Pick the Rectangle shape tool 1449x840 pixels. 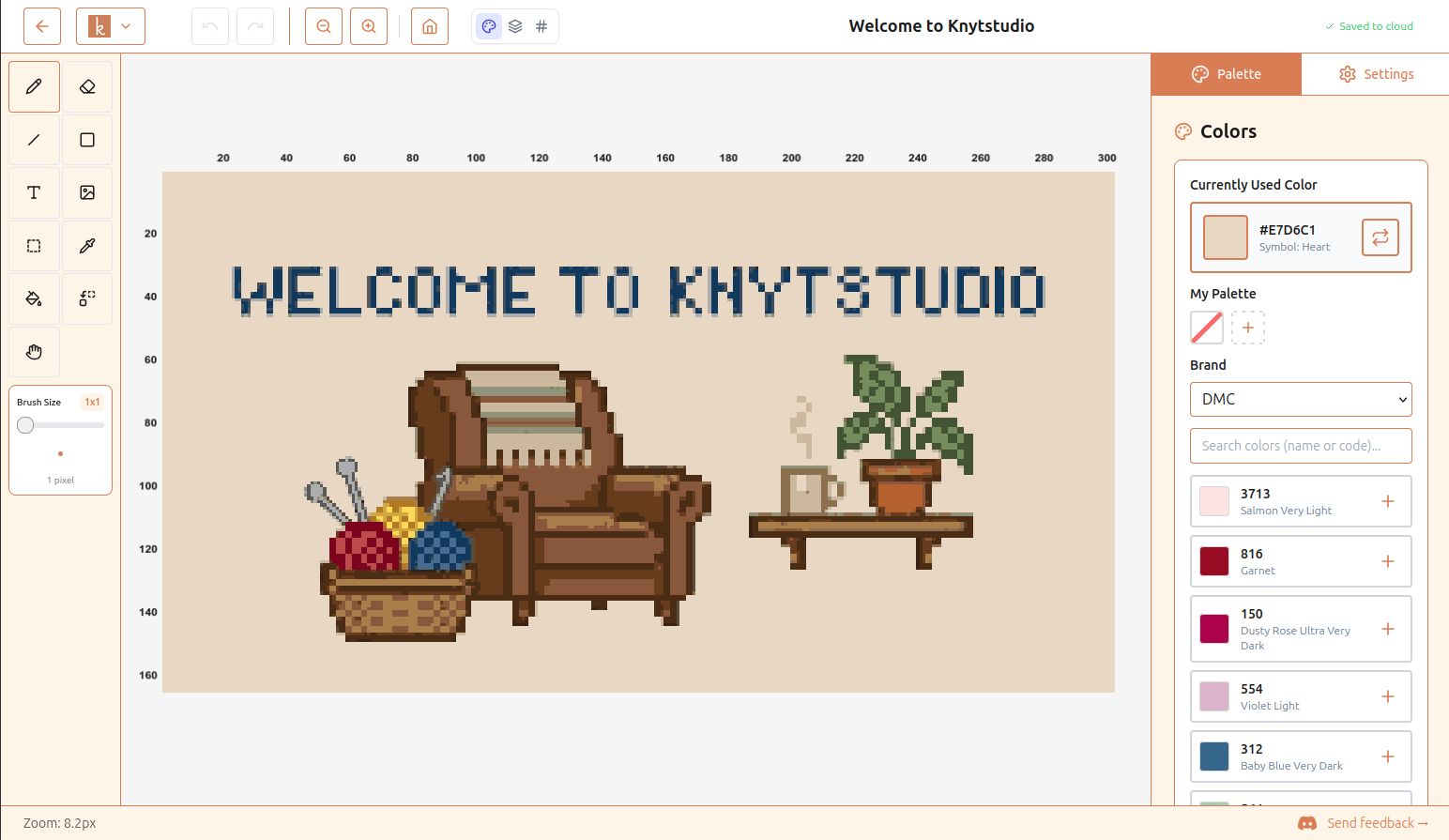pos(87,140)
